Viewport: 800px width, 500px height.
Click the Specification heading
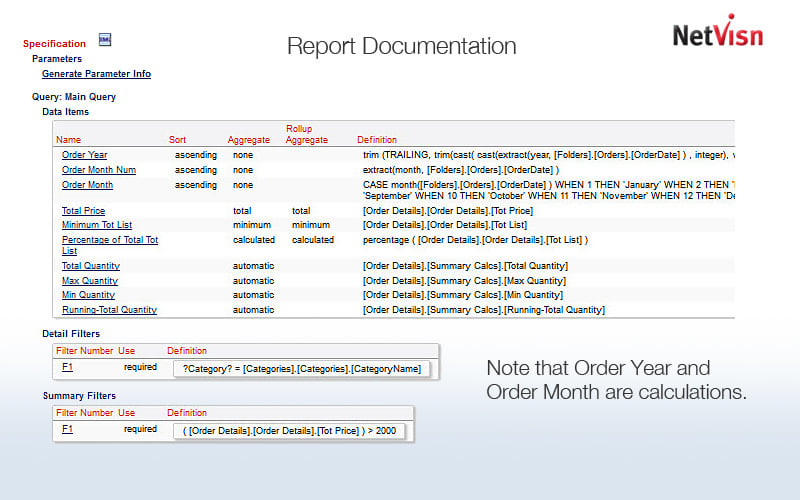(54, 44)
